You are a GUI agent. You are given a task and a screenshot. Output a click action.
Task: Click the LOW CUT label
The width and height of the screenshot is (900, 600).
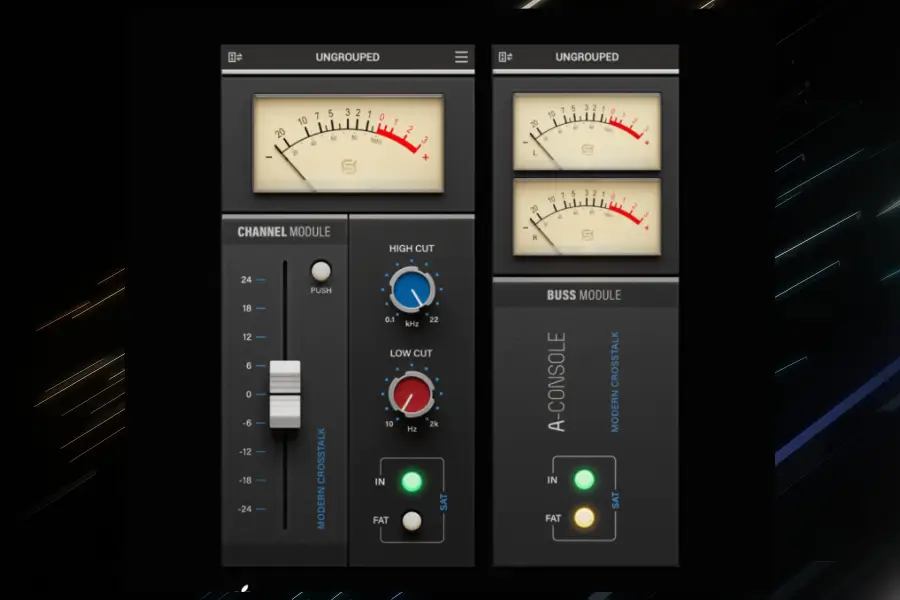[411, 353]
